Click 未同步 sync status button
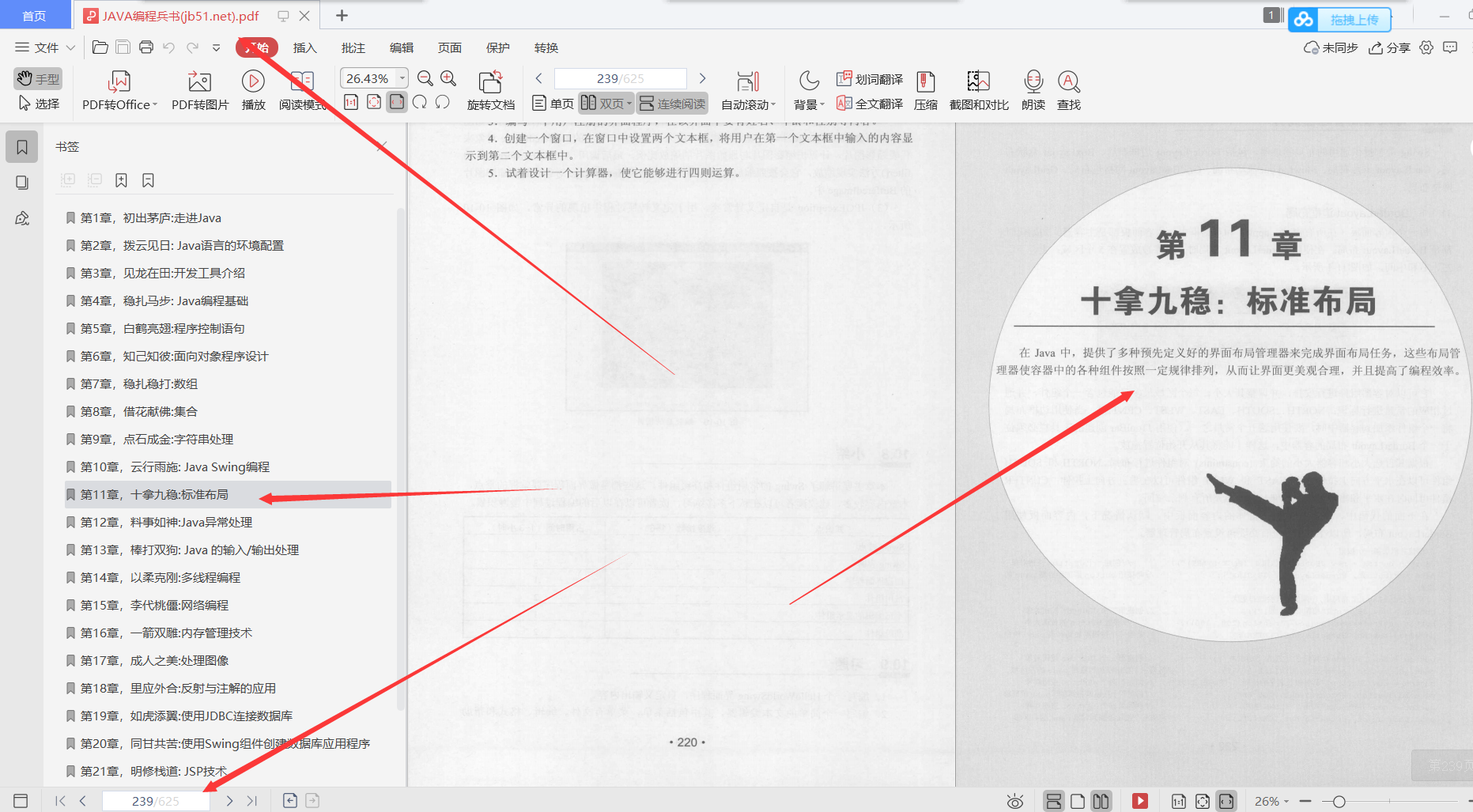 pos(1331,47)
